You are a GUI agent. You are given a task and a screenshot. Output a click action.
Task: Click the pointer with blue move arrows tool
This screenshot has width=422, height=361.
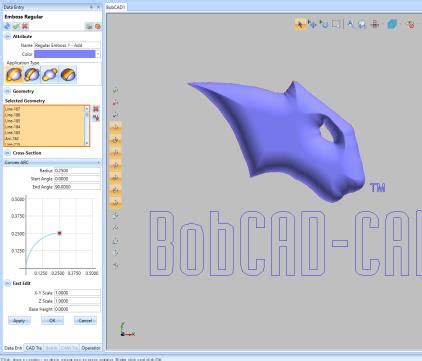(x=312, y=24)
